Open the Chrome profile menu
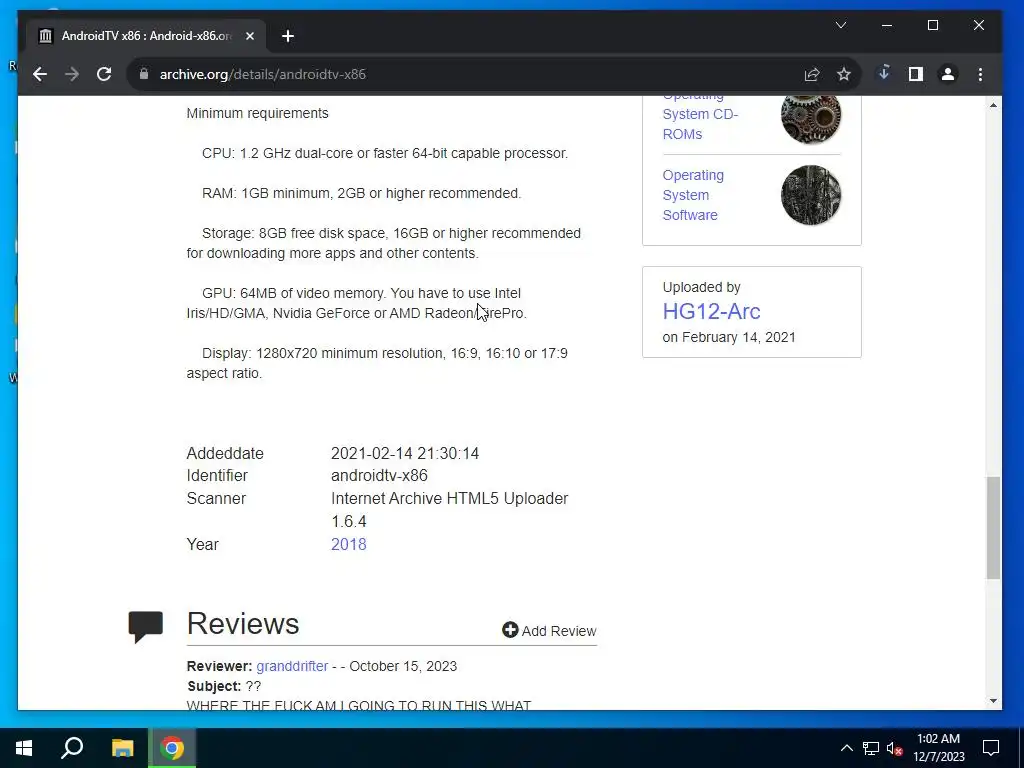 (x=948, y=74)
